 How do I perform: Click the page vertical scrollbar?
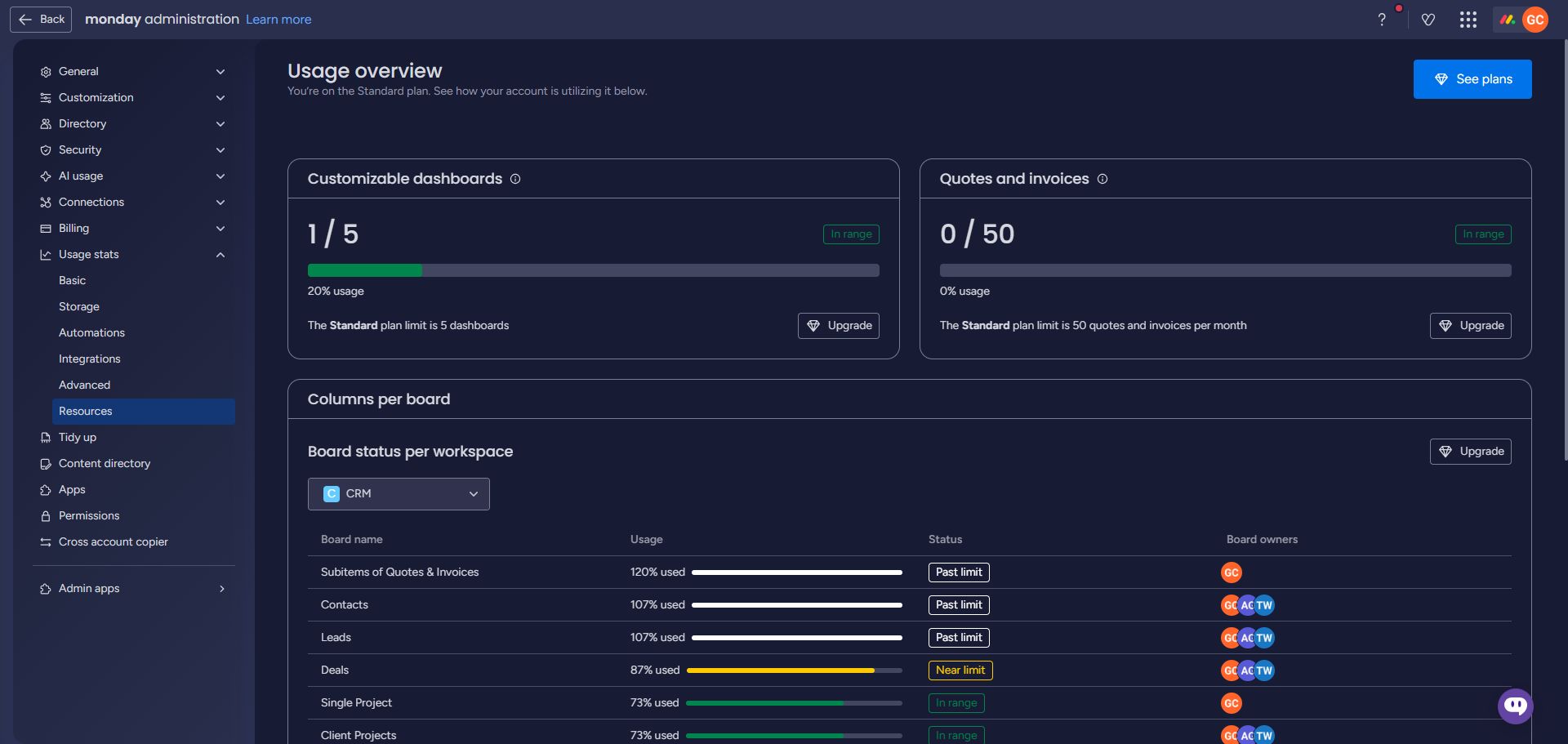pyautogui.click(x=1564, y=249)
